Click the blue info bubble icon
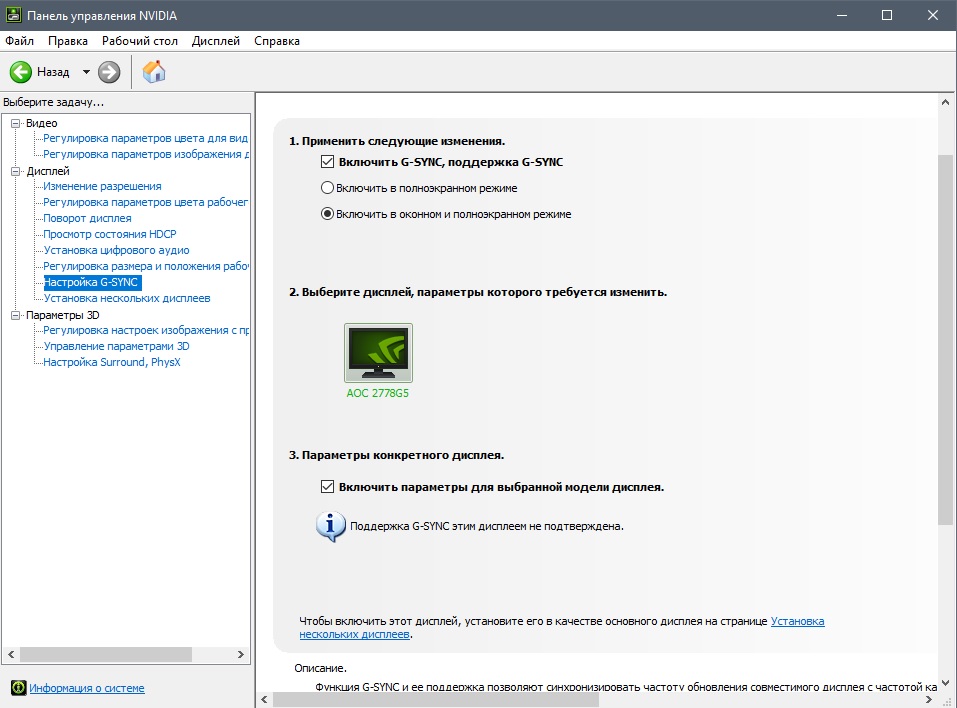 point(331,526)
